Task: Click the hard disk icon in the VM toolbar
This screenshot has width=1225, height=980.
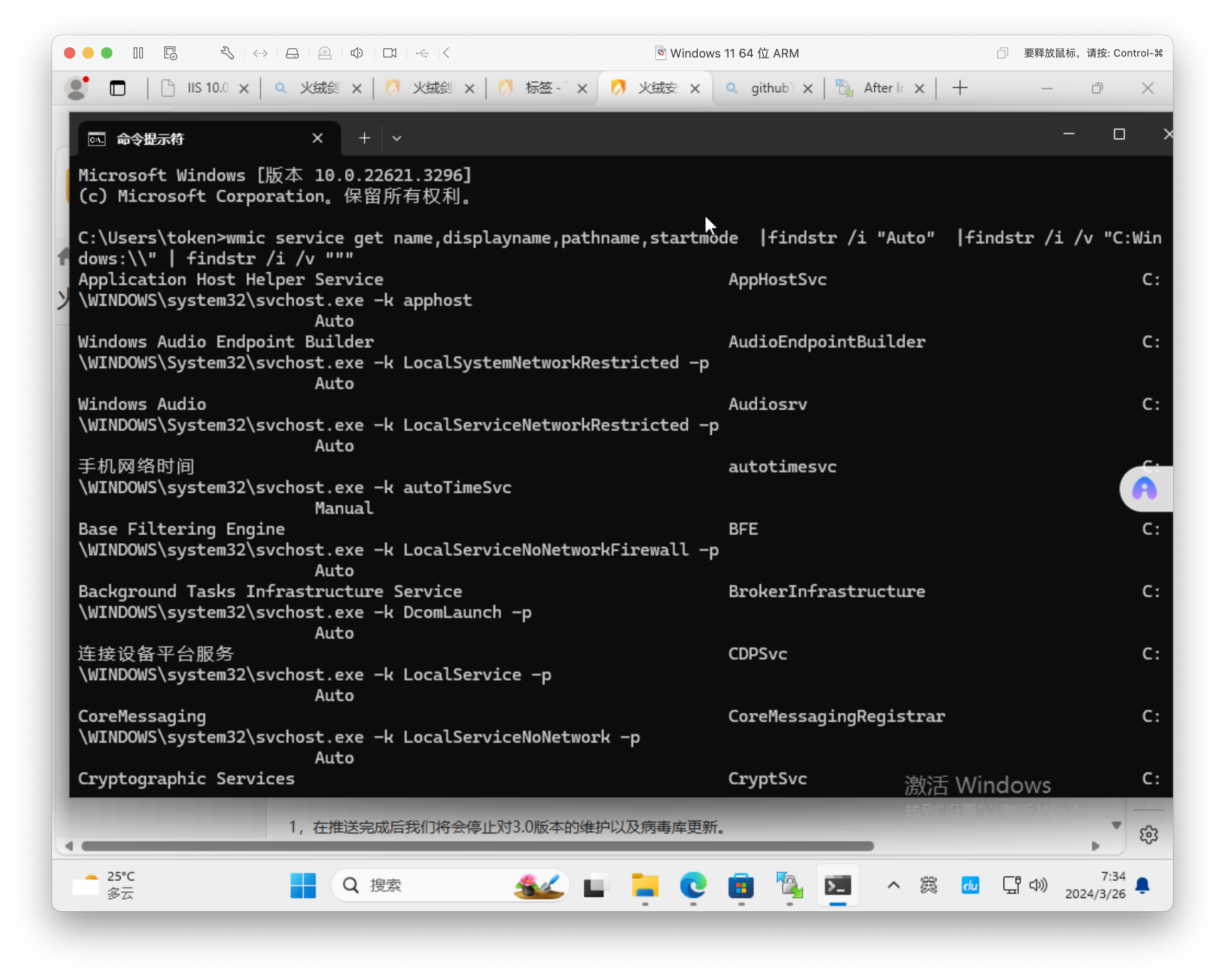Action: coord(292,53)
